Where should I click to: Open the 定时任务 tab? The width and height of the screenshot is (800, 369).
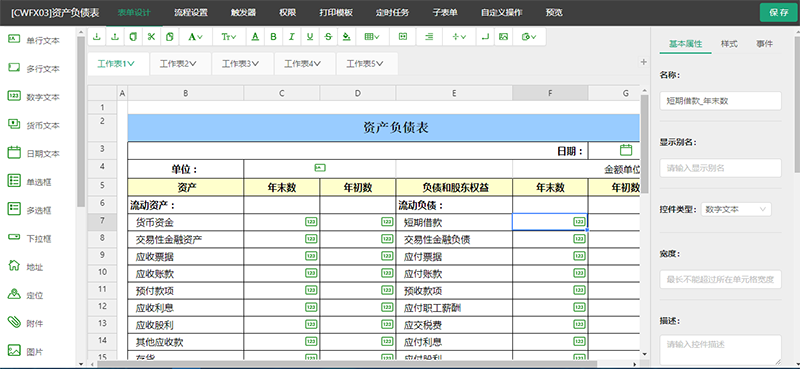392,13
